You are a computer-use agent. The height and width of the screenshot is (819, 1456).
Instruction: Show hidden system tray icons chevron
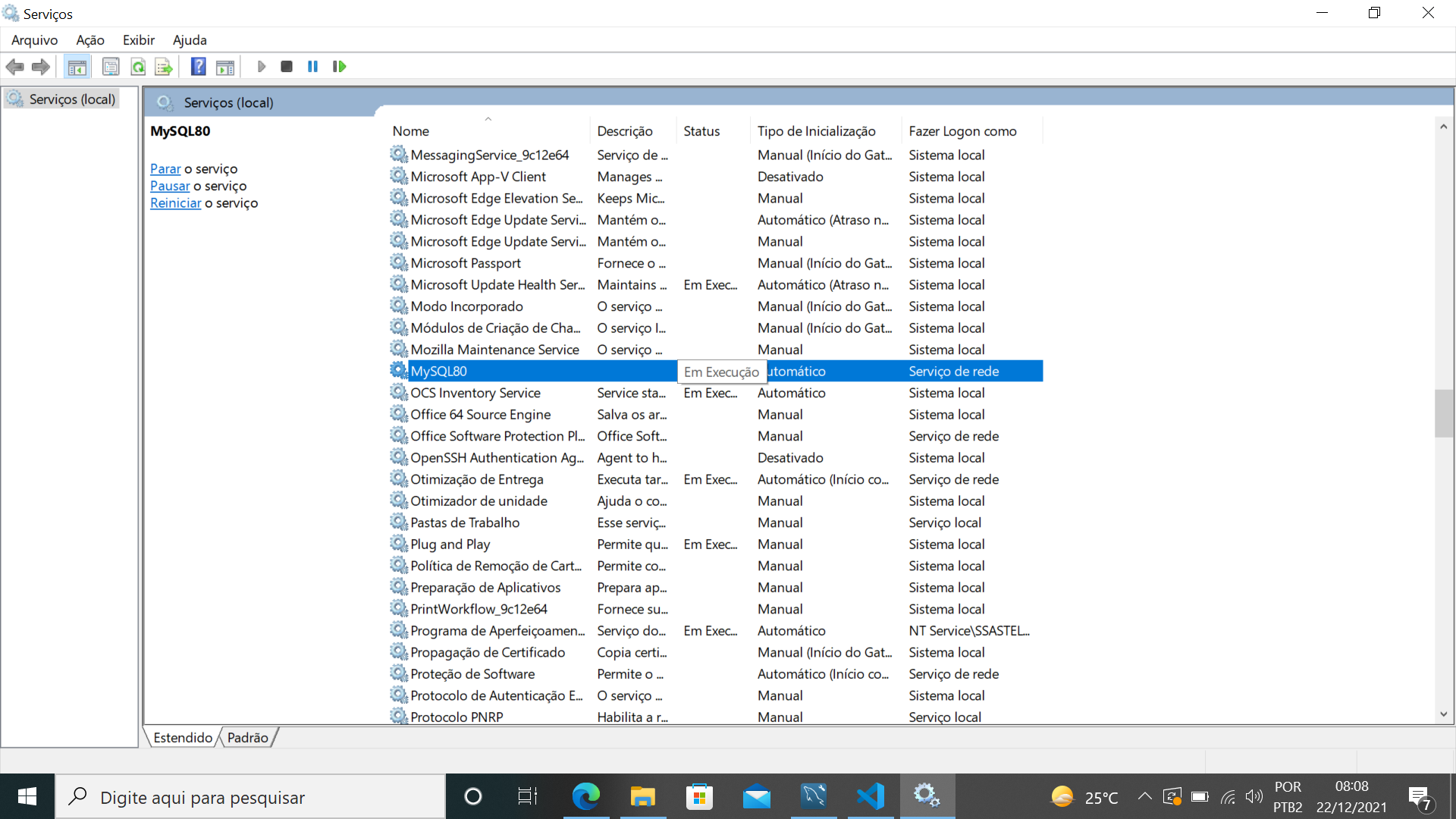tap(1144, 796)
